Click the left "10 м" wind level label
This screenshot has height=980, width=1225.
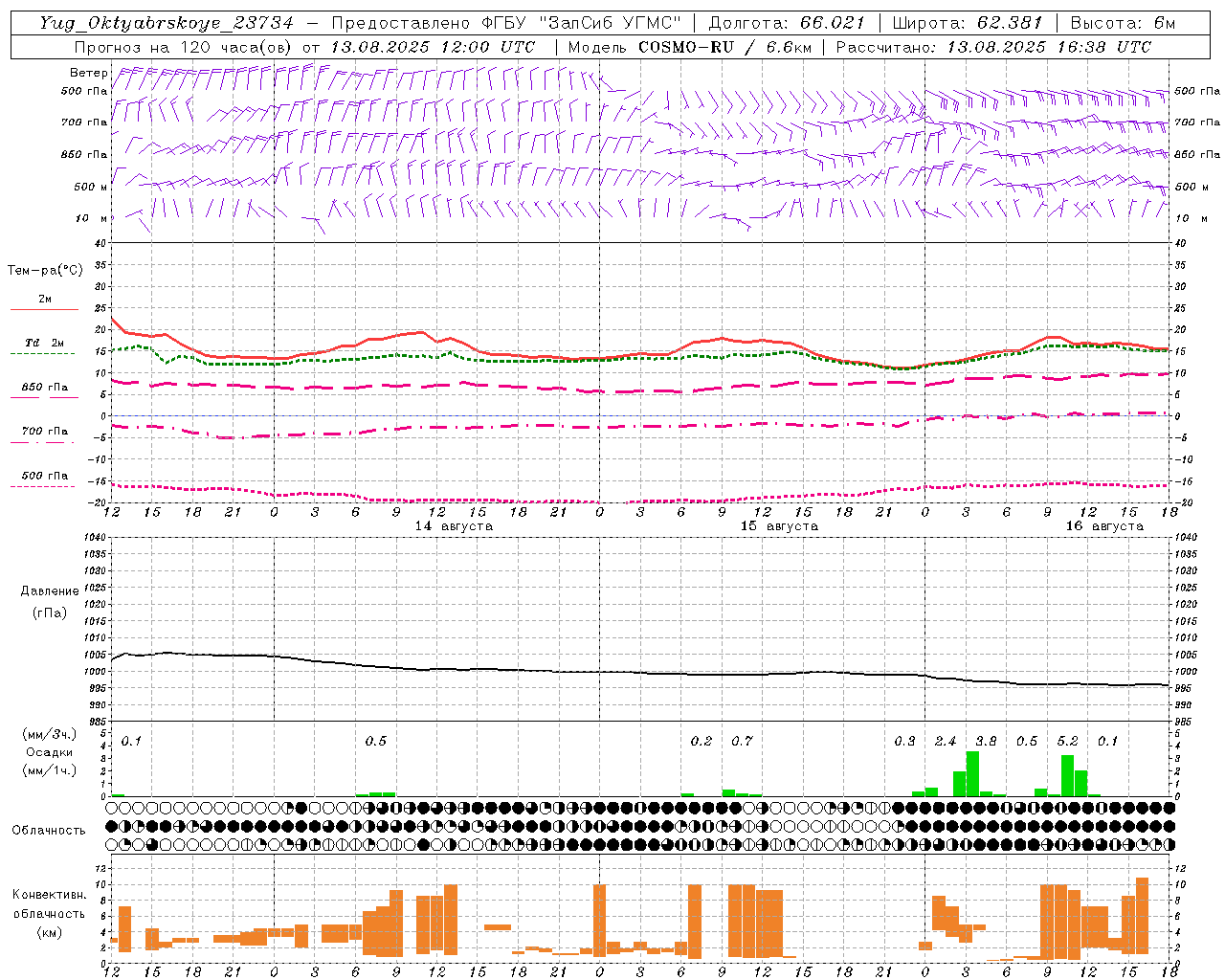coord(91,218)
